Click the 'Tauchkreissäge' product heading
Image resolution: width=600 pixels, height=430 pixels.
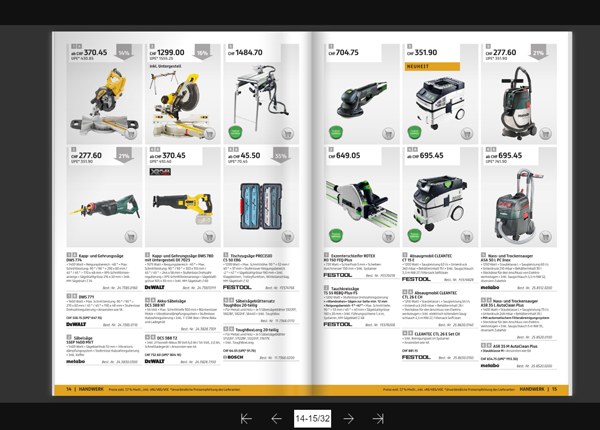(x=345, y=289)
